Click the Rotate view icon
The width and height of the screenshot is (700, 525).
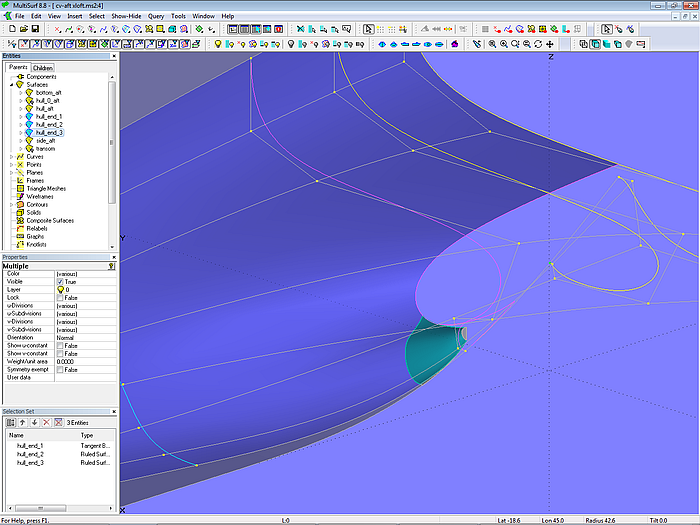point(539,44)
